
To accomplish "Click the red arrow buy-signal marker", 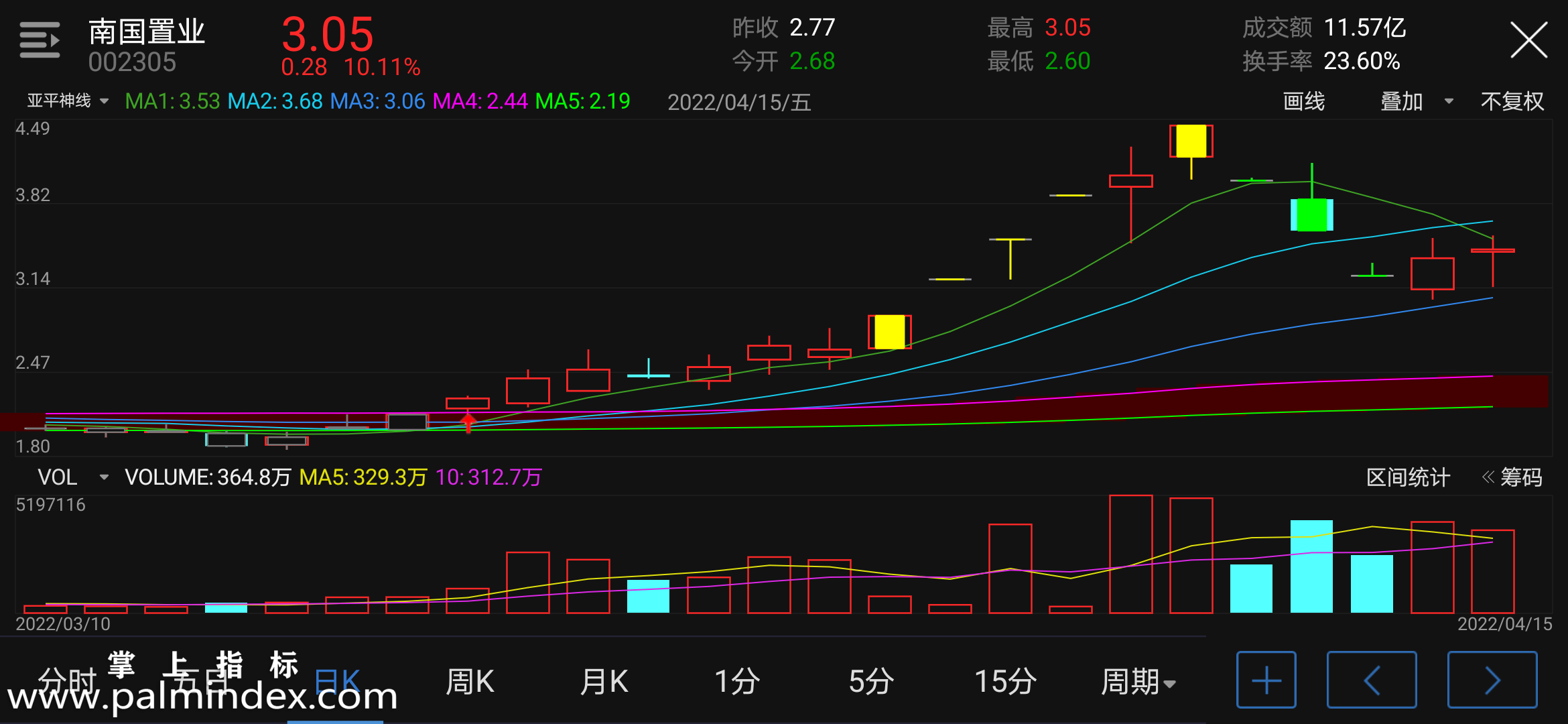I will [x=468, y=422].
